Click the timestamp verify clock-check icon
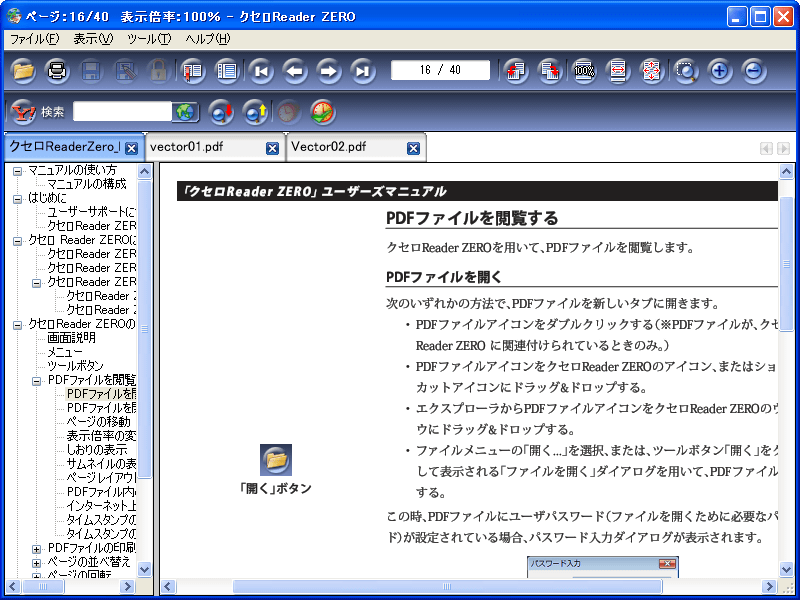 (x=322, y=112)
